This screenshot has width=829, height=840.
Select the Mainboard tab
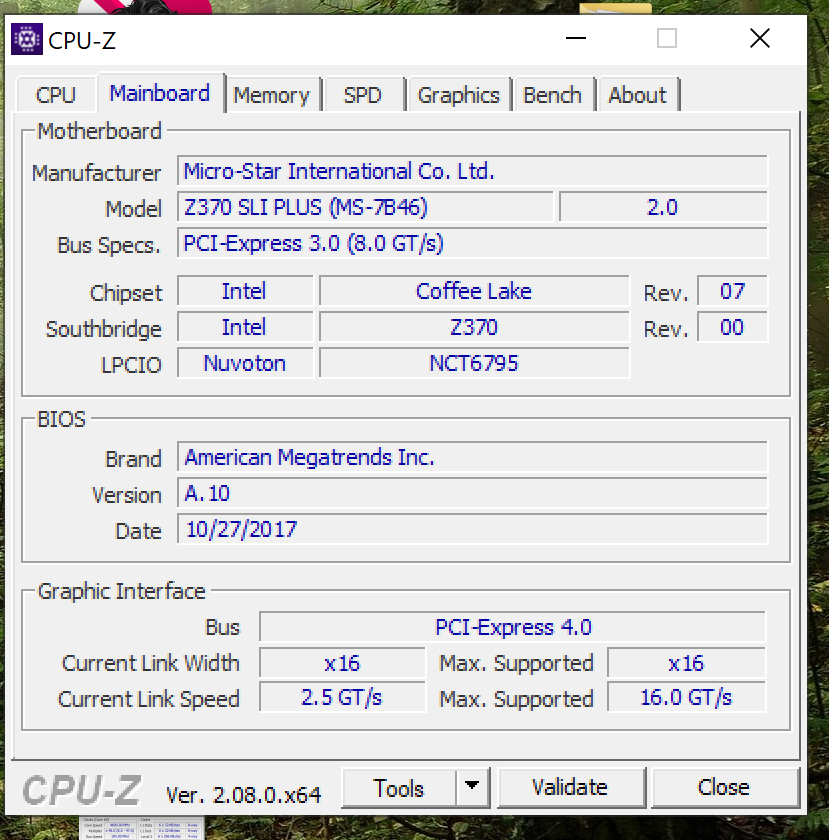160,93
